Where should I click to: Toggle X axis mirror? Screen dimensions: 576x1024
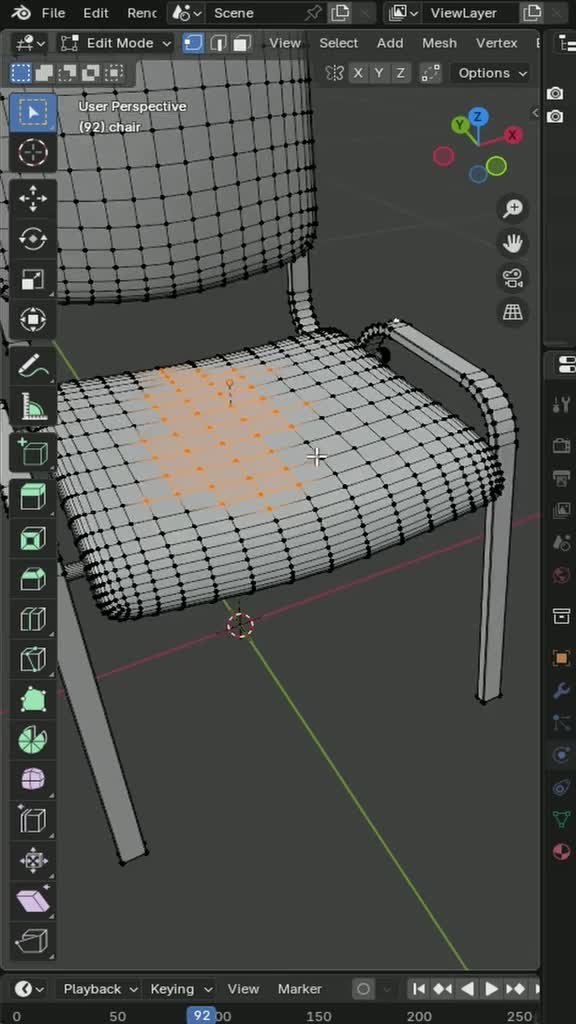(x=358, y=73)
